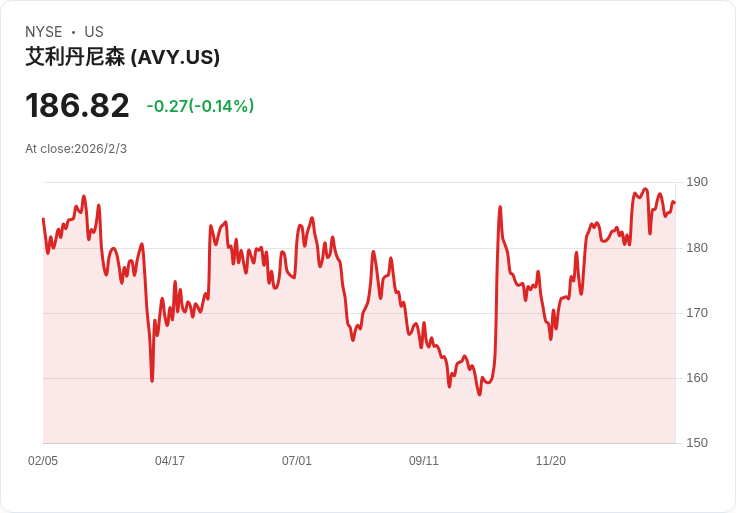
Task: Click the 190 price axis label
Action: point(697,182)
